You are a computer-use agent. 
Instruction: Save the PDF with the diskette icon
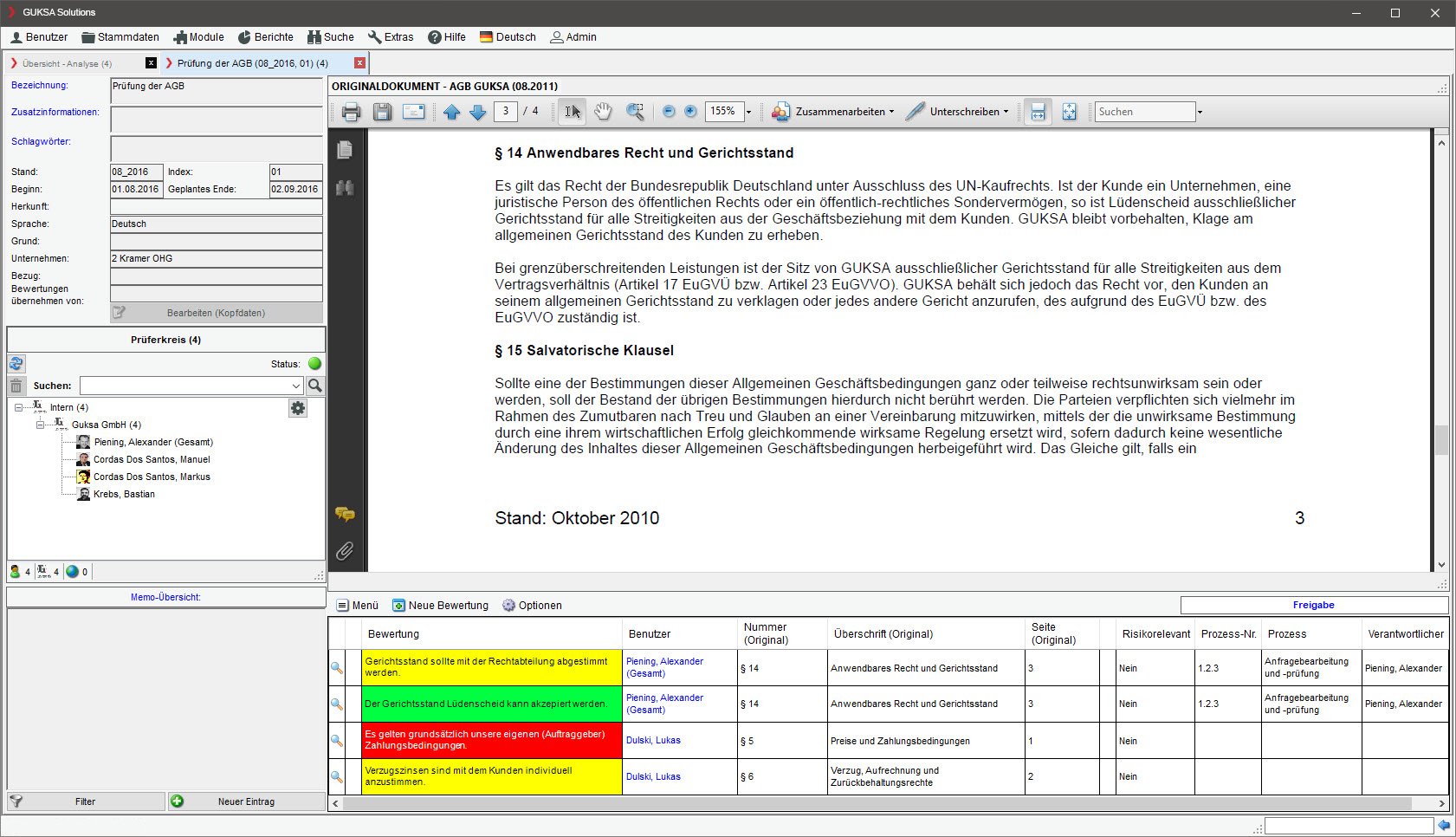(382, 112)
